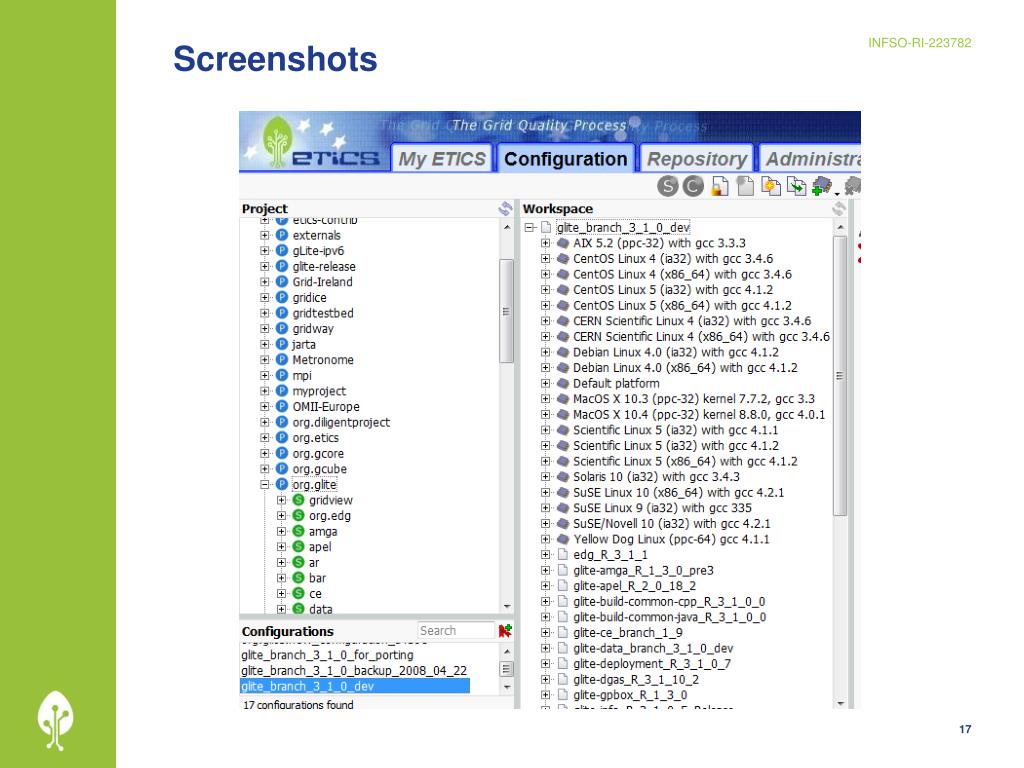Image resolution: width=1024 pixels, height=768 pixels.
Task: Open the Administration tab
Action: tap(811, 159)
